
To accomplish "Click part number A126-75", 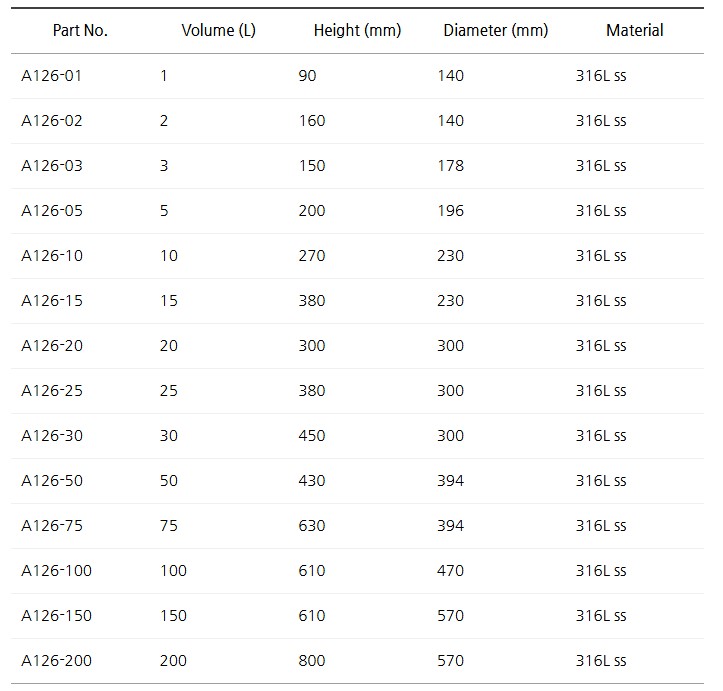I will [52, 526].
